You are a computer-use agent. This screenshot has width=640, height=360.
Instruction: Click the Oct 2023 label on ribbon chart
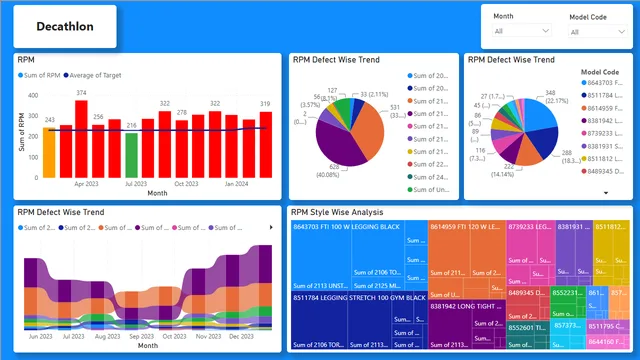point(174,337)
